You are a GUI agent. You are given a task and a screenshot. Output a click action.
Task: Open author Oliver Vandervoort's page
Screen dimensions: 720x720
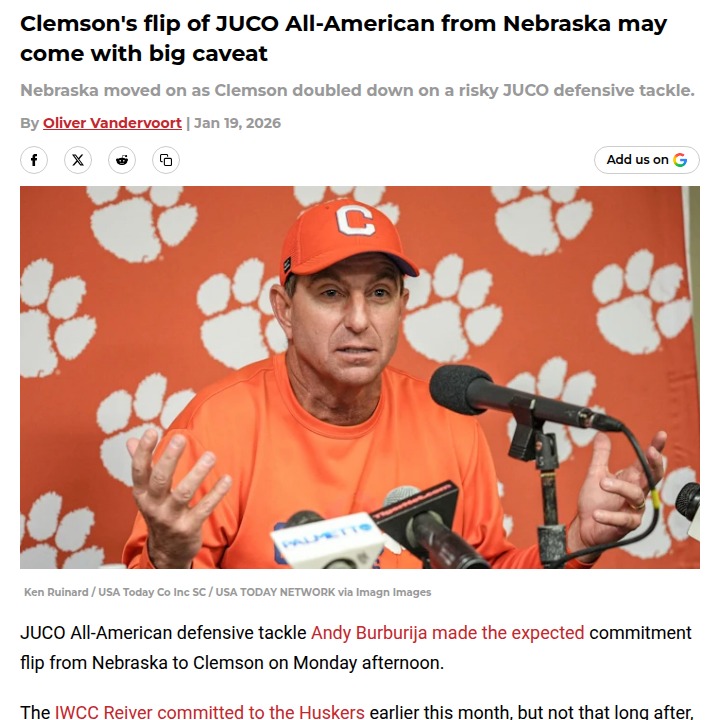coord(112,123)
